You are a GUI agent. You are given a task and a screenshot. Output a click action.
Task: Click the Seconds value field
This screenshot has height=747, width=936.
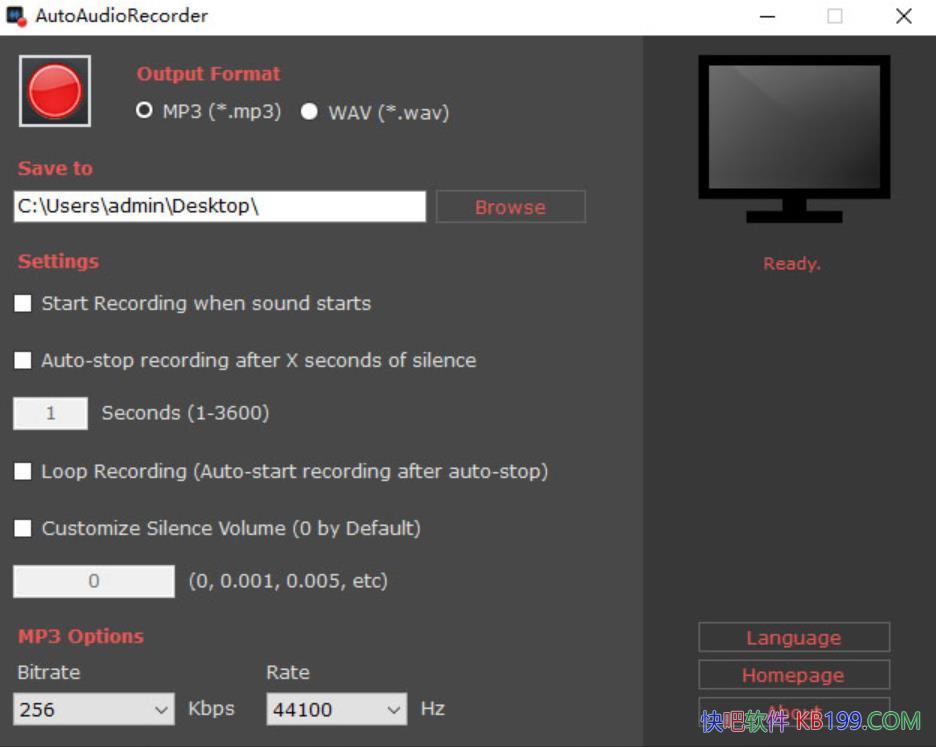tap(50, 413)
